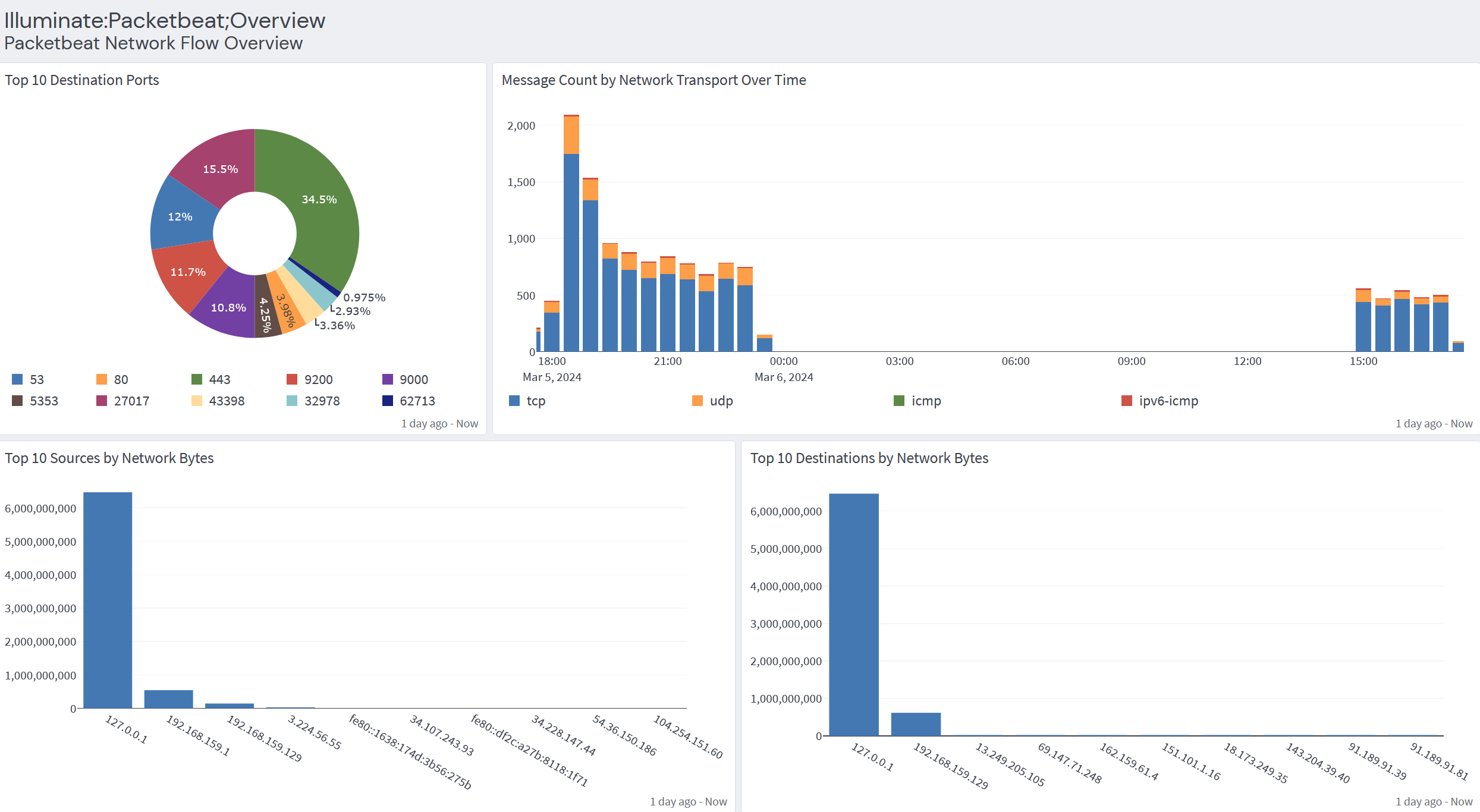
Task: Click the orange swatch for port 80
Action: (102, 379)
